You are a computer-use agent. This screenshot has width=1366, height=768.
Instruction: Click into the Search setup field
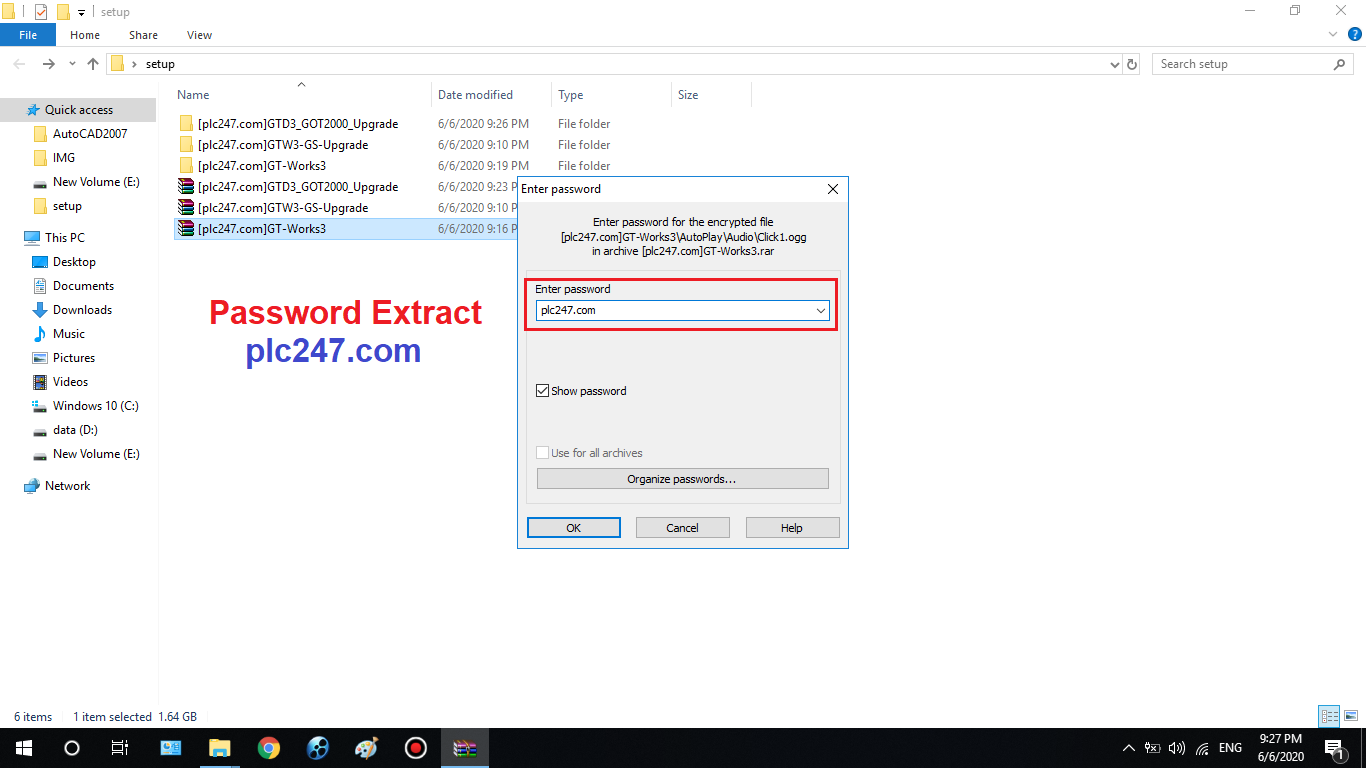[x=1242, y=64]
